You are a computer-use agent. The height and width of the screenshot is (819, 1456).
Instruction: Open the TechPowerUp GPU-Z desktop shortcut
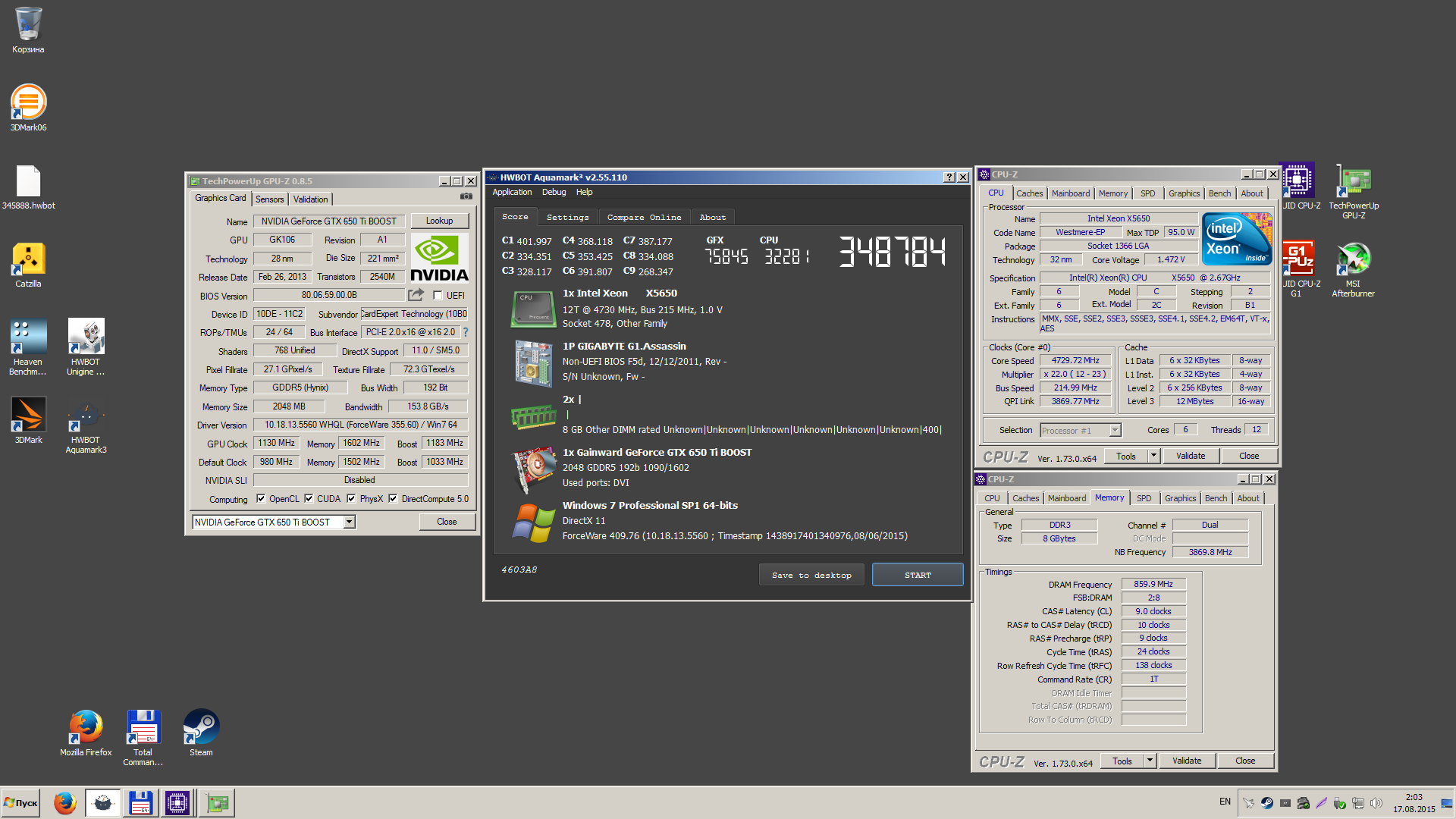tap(1354, 193)
